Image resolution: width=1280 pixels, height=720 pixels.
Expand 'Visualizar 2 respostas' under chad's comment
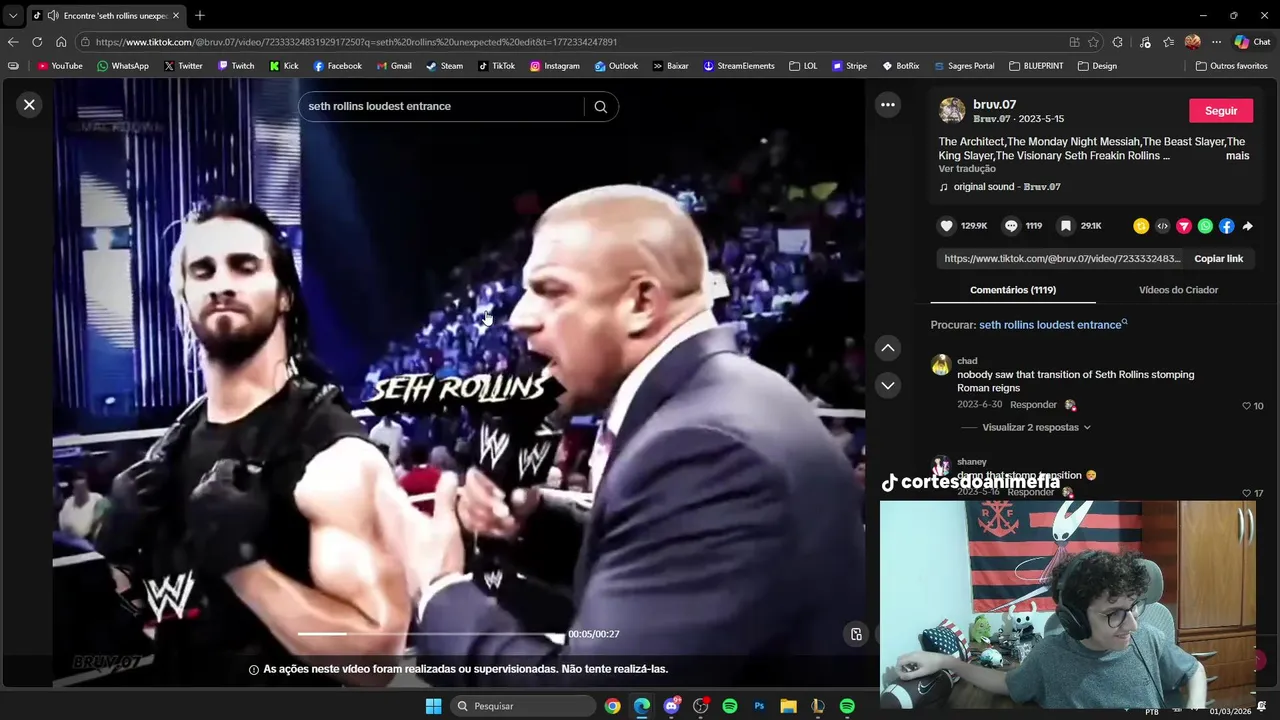[x=1036, y=427]
